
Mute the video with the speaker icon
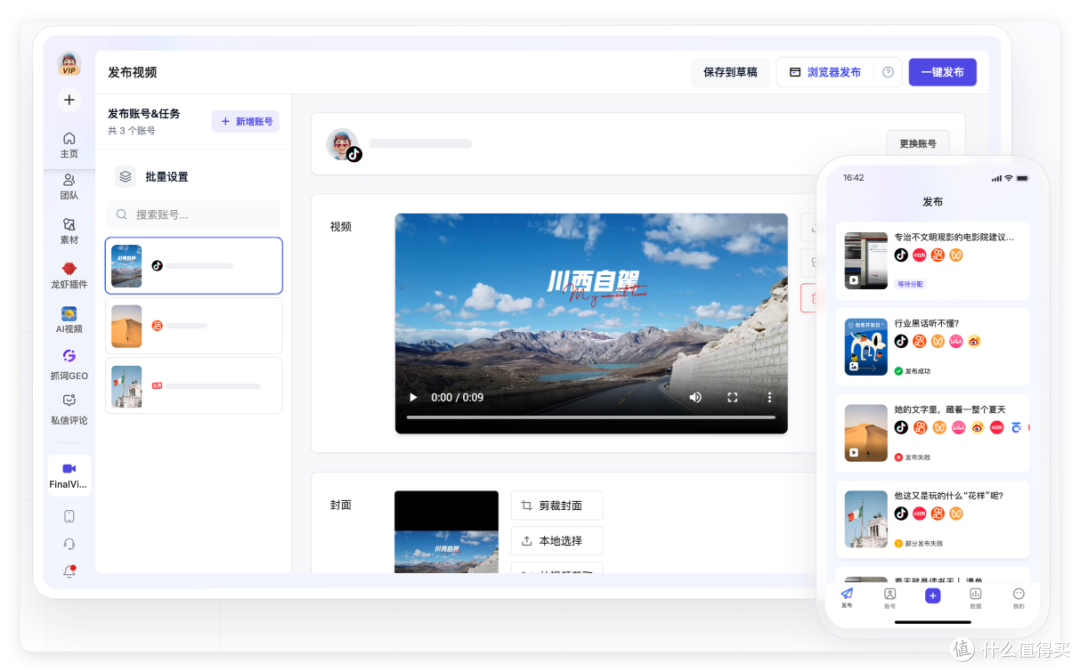696,397
